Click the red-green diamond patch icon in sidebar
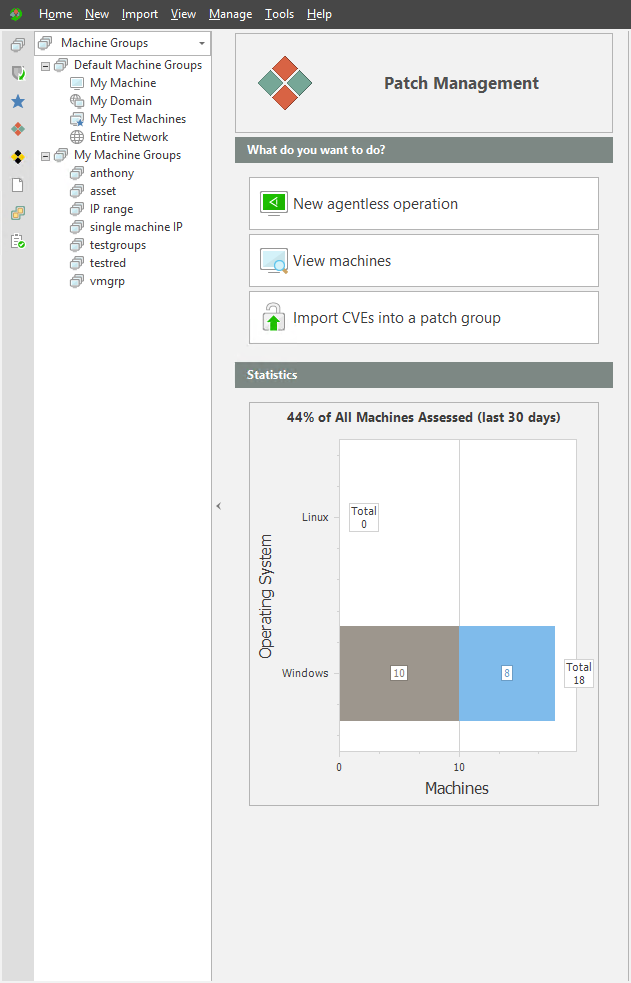This screenshot has width=631, height=983. click(17, 129)
